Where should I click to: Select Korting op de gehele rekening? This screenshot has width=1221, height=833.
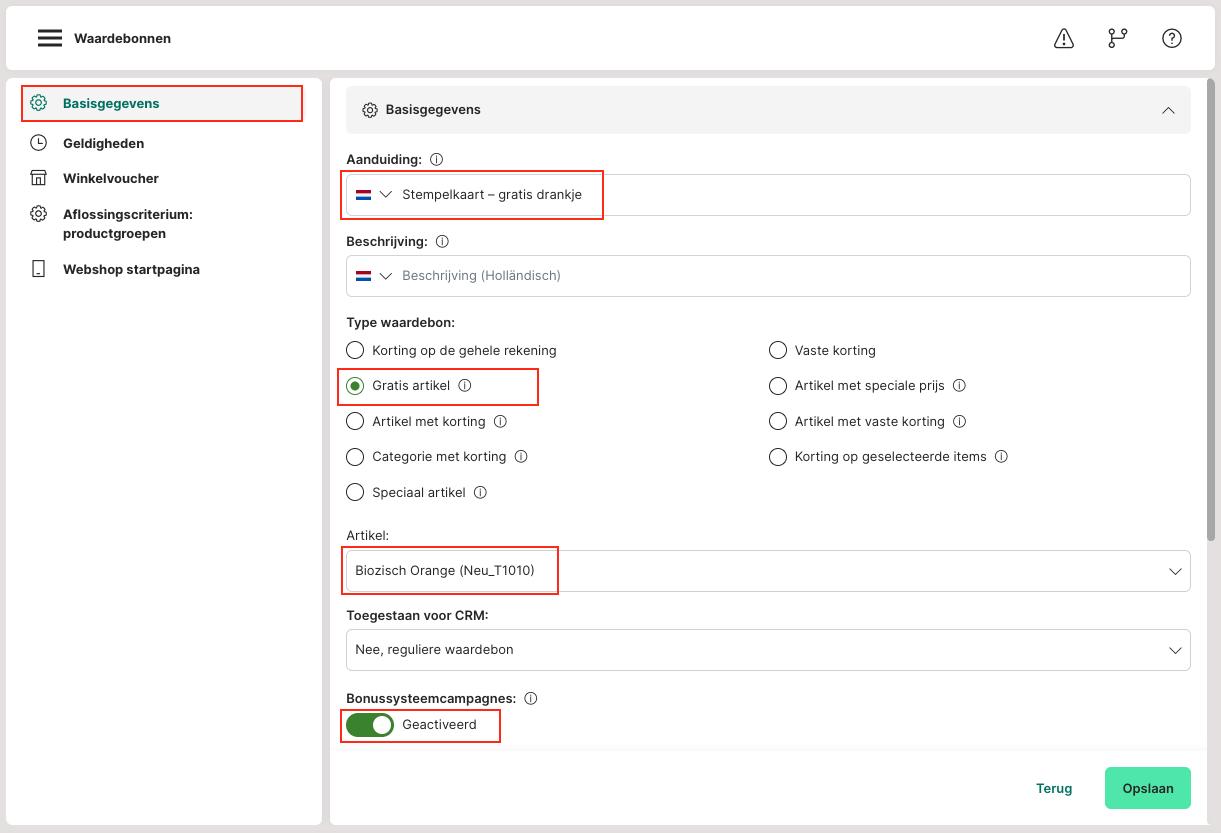point(355,351)
